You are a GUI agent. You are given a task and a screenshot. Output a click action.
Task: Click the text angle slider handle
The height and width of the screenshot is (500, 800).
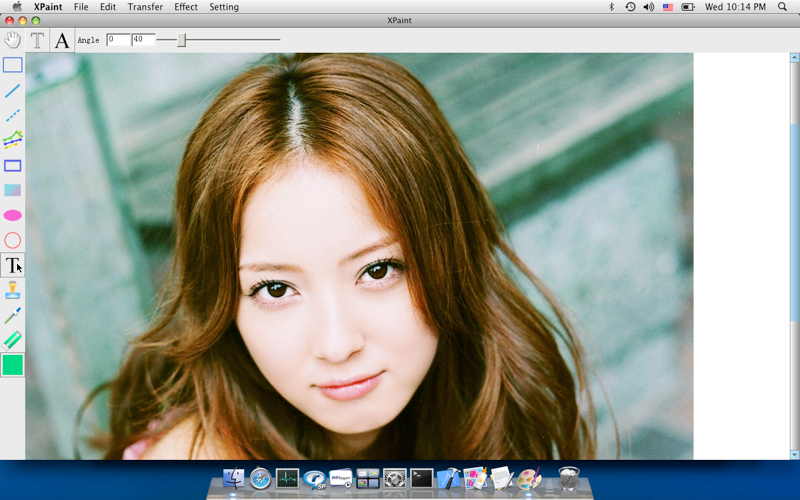[x=181, y=40]
